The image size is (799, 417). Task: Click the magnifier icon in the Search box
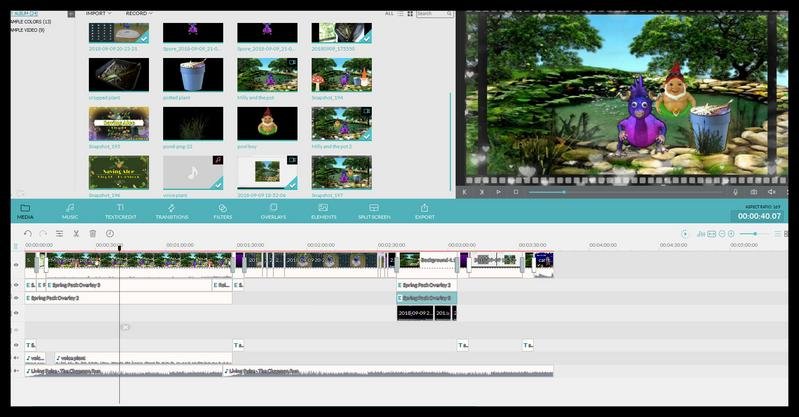[x=449, y=13]
